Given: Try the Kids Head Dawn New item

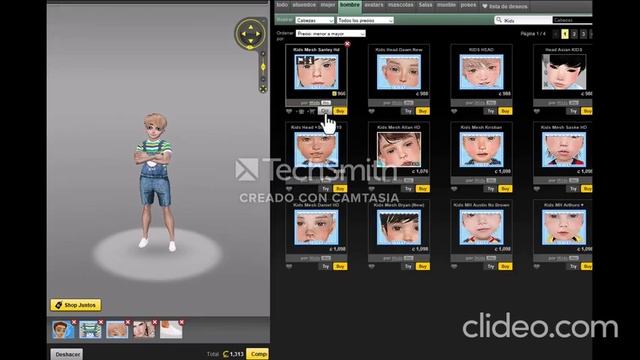Looking at the screenshot, I should tap(408, 111).
